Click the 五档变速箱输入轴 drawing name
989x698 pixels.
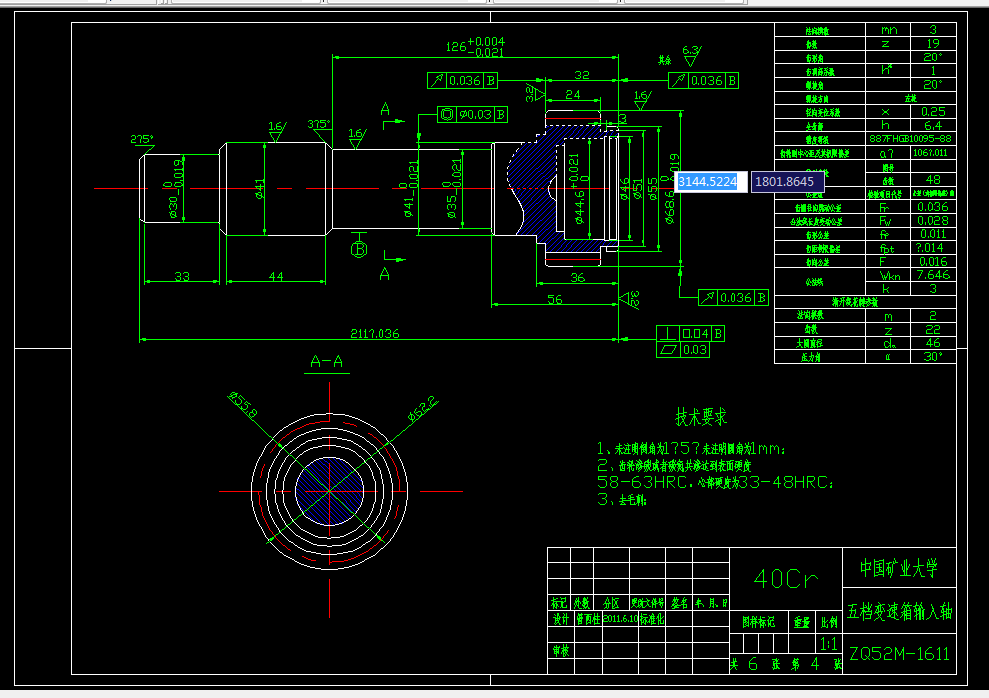[899, 611]
